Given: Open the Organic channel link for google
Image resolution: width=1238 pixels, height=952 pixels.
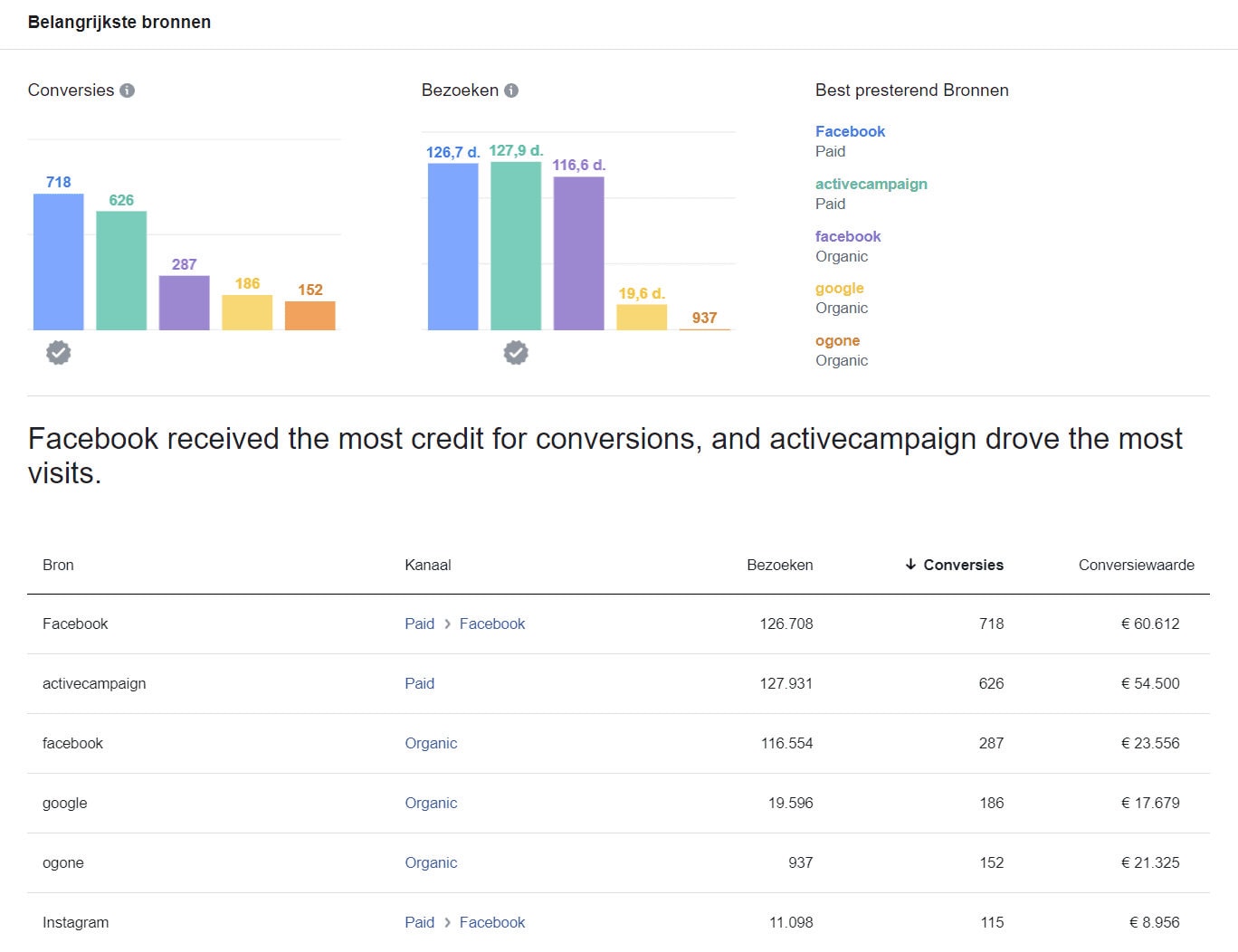Looking at the screenshot, I should 431,803.
